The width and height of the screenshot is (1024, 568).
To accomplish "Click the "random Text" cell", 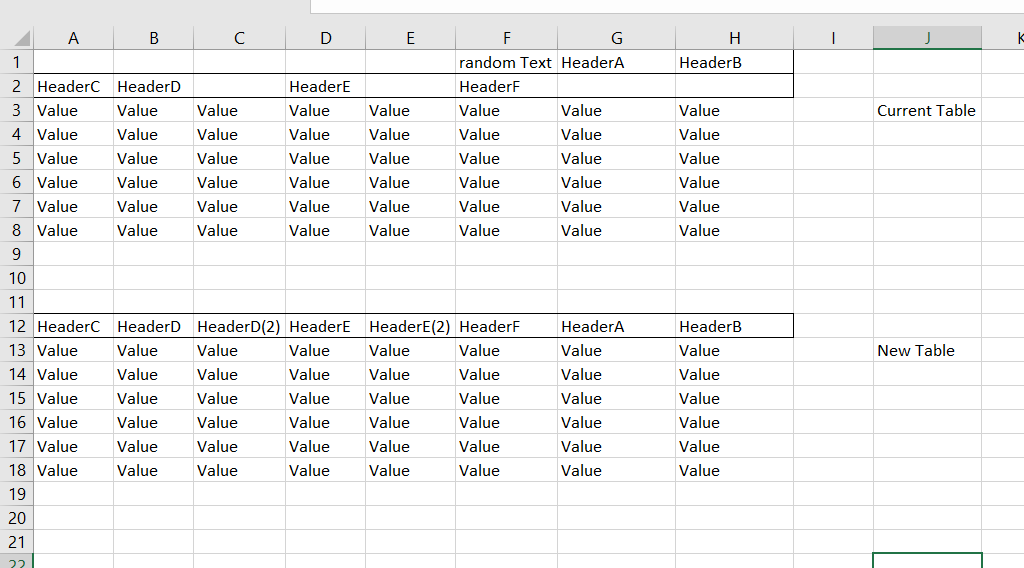I will [505, 62].
